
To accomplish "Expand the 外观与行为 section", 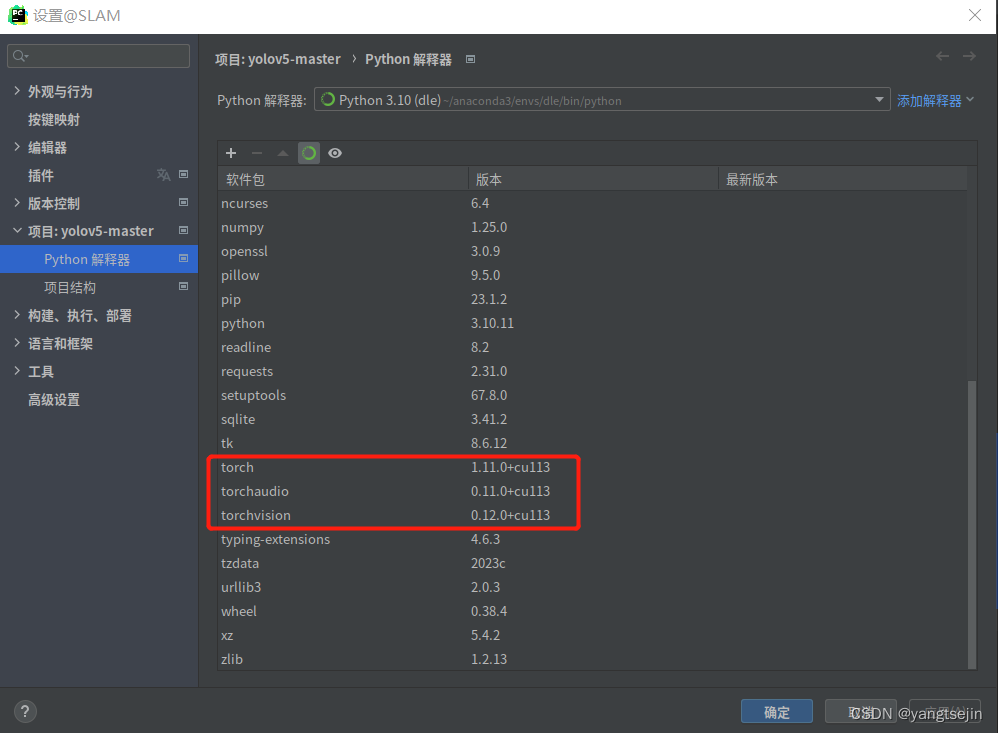I will 17,91.
